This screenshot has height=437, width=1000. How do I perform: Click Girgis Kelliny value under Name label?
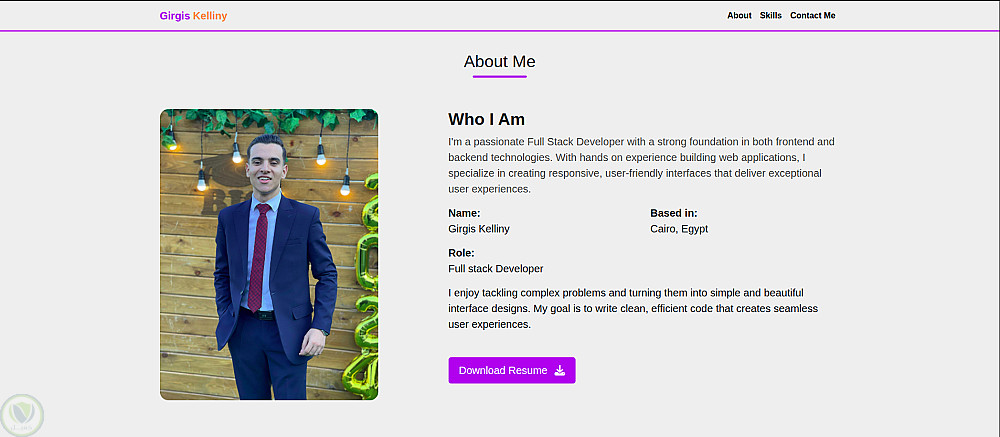click(x=479, y=229)
